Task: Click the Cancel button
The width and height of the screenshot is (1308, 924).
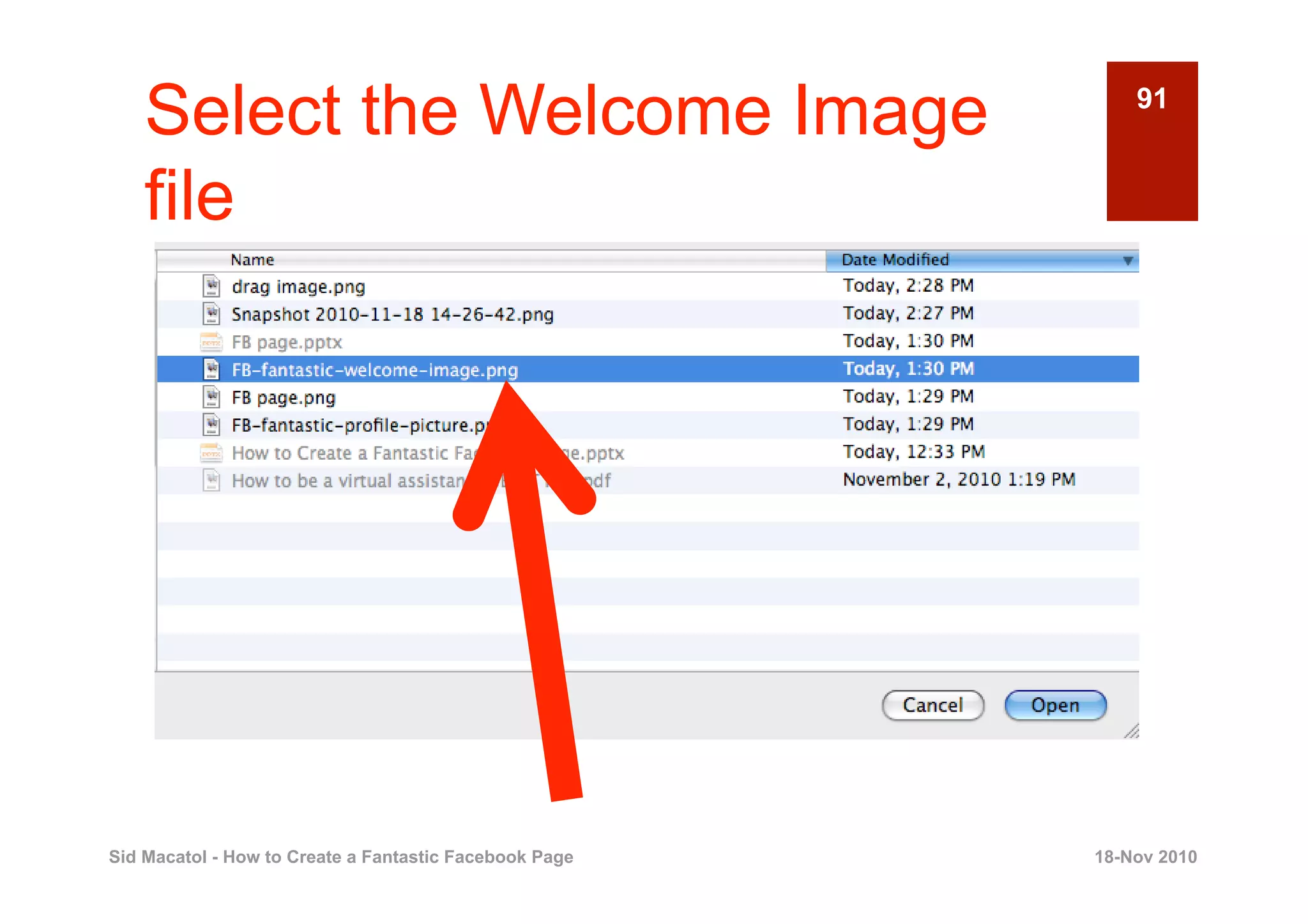Action: coord(932,705)
